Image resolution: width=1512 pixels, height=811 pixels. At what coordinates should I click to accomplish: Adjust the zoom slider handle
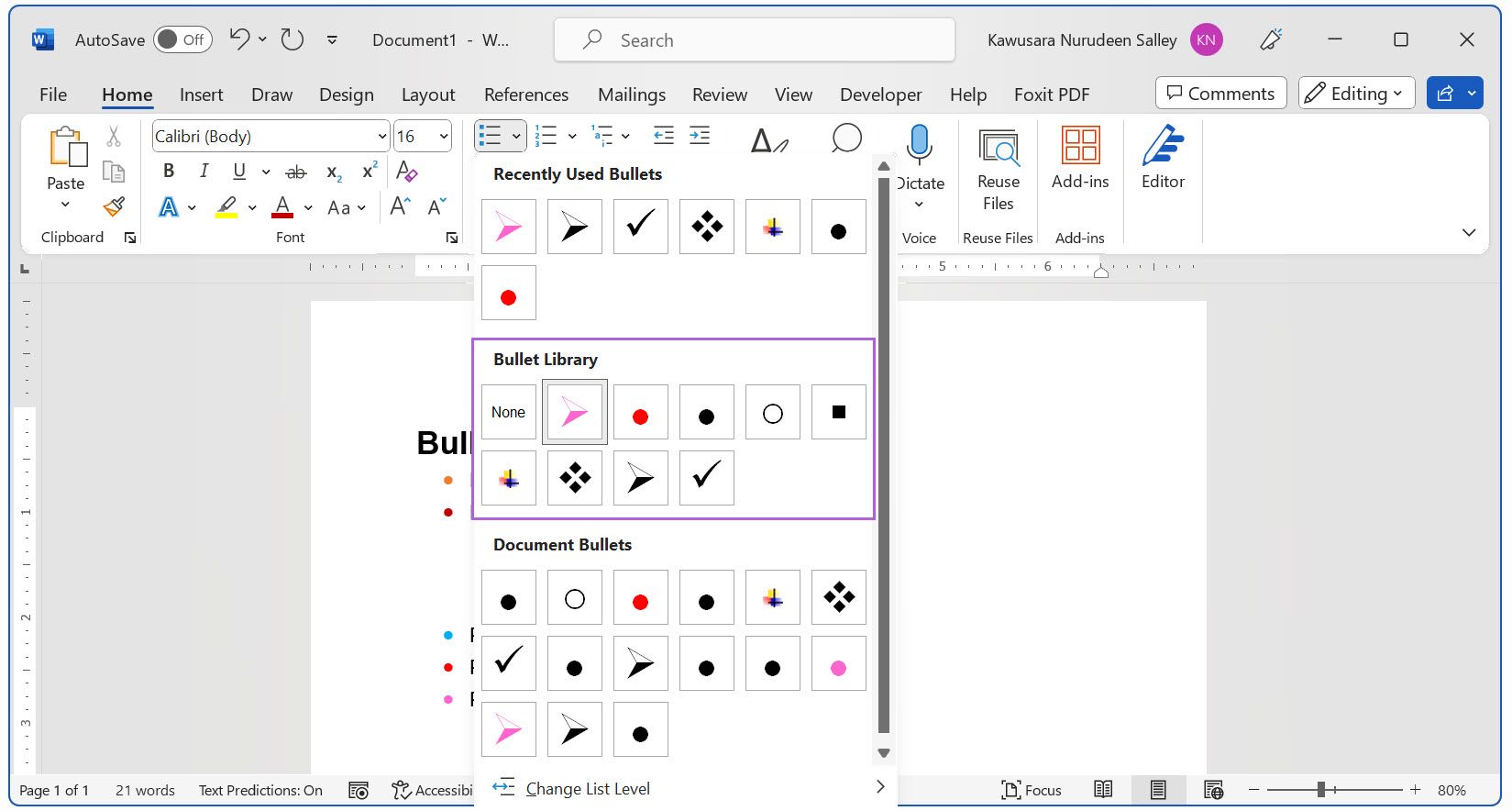1321,790
